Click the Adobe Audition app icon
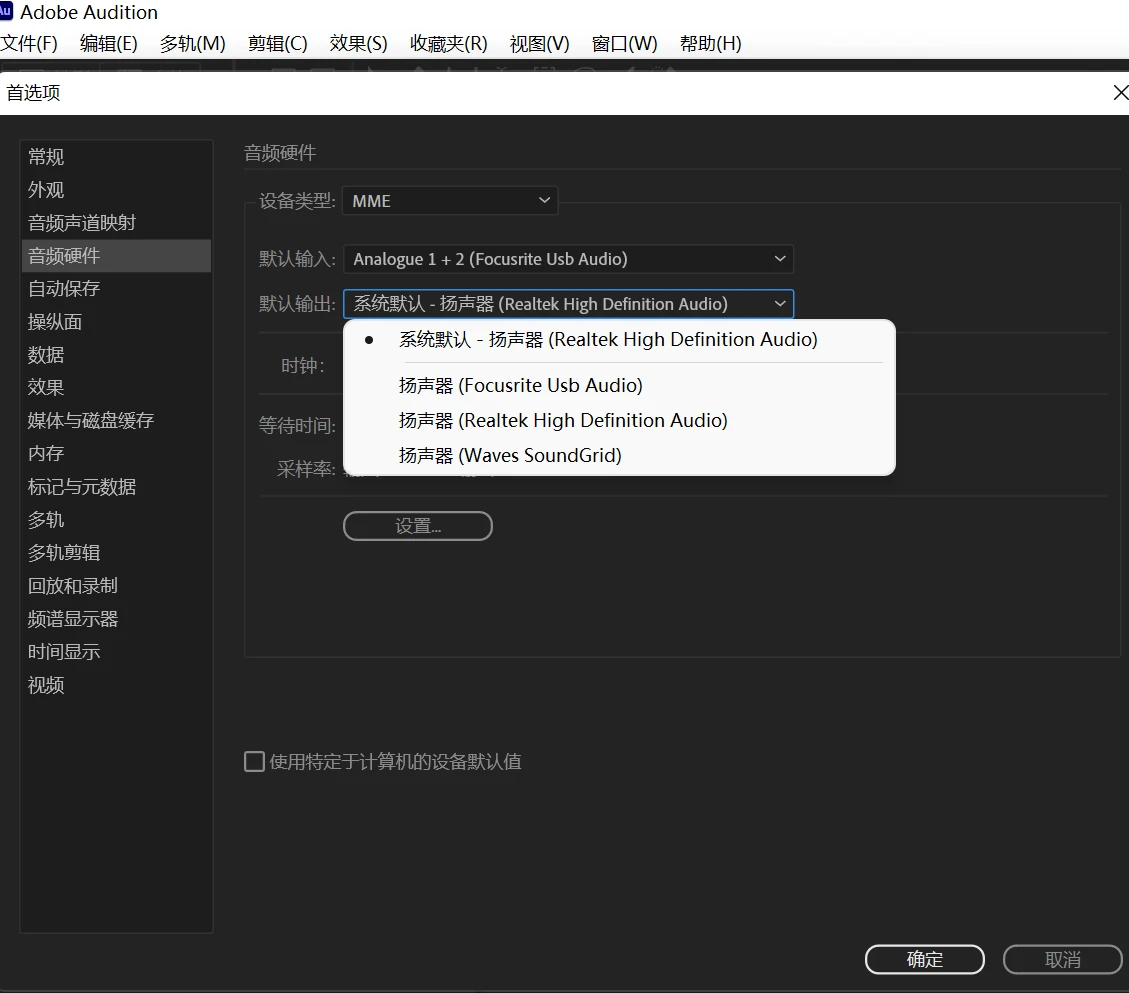 click(6, 11)
